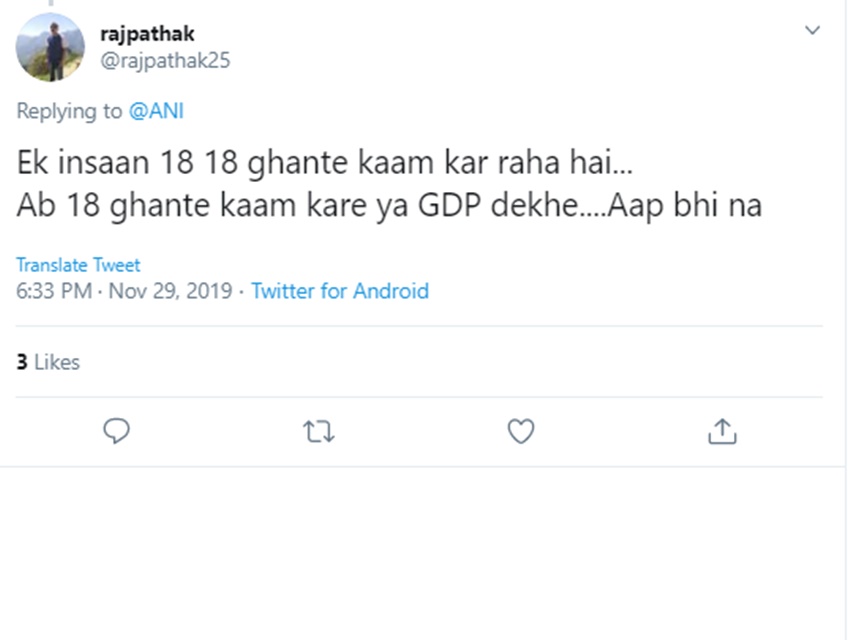This screenshot has width=850, height=640.
Task: Click the bold 3 likes count
Action: (x=22, y=362)
